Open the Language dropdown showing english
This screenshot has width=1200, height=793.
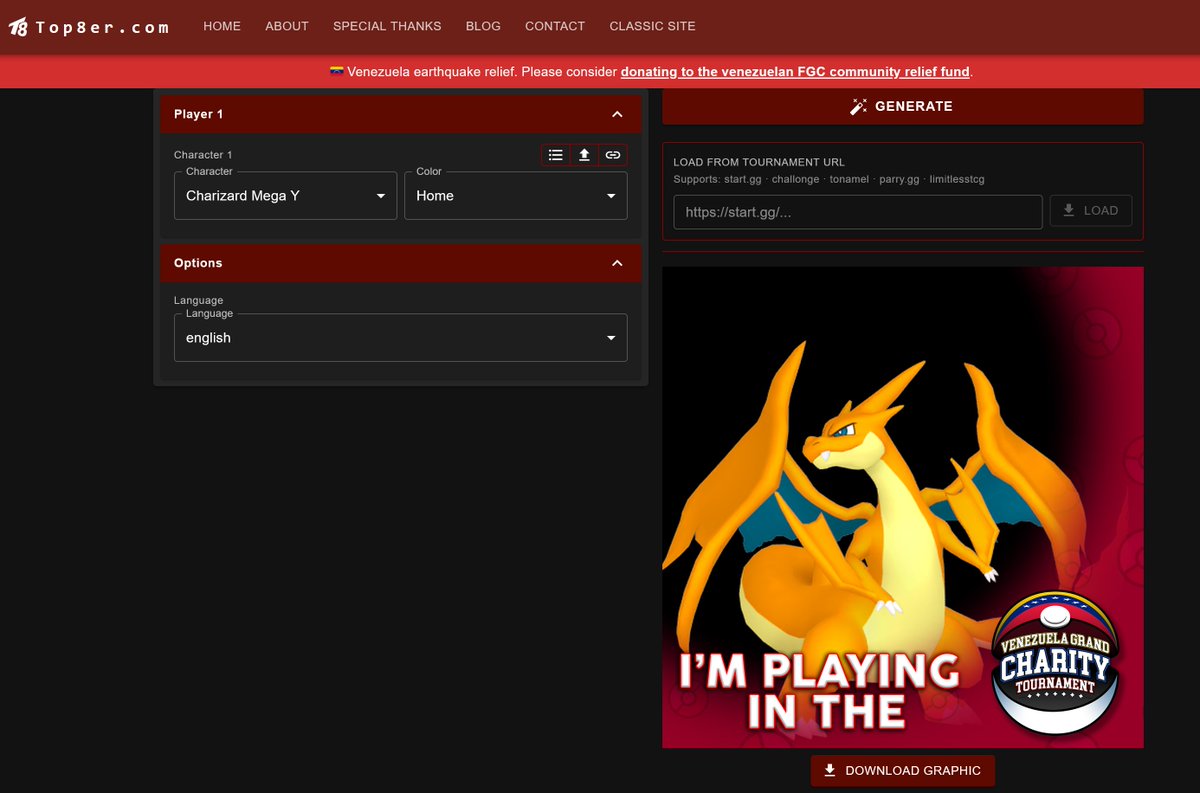pyautogui.click(x=401, y=338)
